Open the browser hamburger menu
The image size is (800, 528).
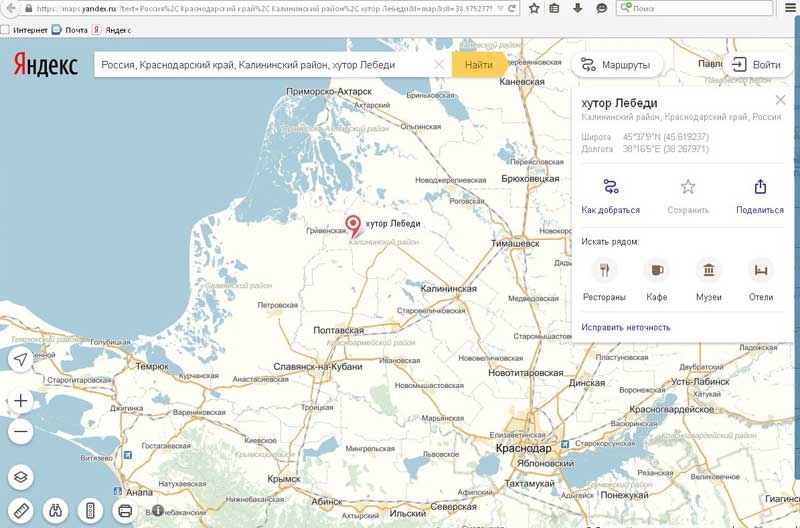[790, 8]
